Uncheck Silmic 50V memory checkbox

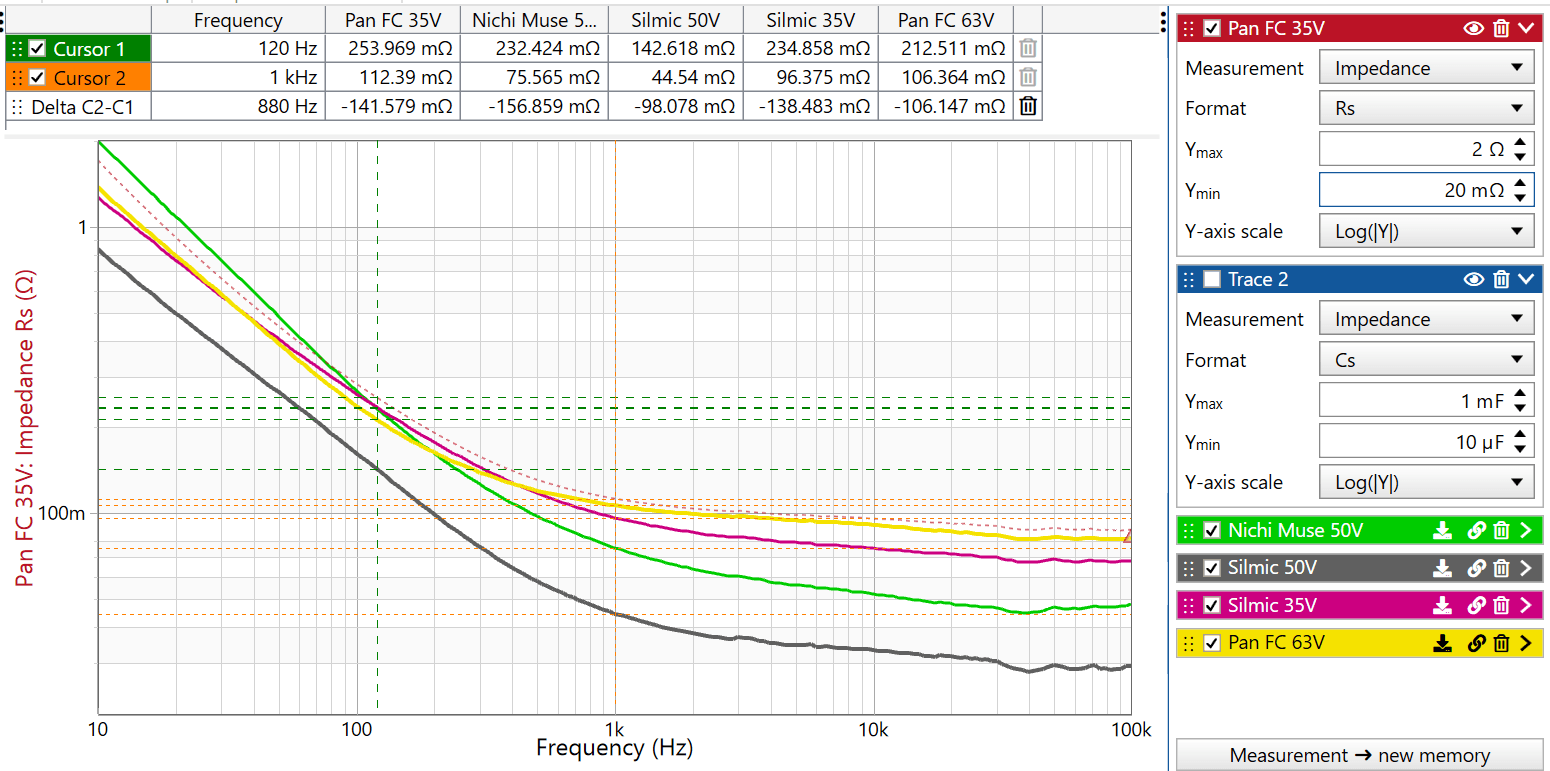pyautogui.click(x=1212, y=568)
